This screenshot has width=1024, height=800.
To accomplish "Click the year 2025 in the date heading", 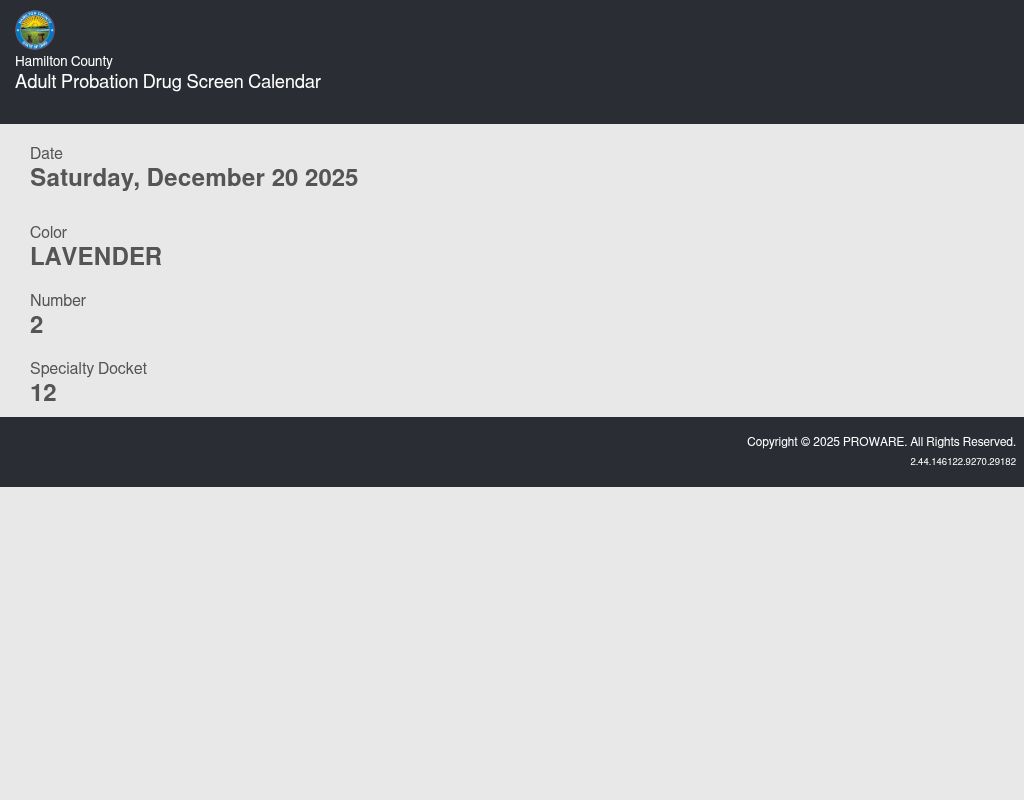I will click(x=331, y=178).
